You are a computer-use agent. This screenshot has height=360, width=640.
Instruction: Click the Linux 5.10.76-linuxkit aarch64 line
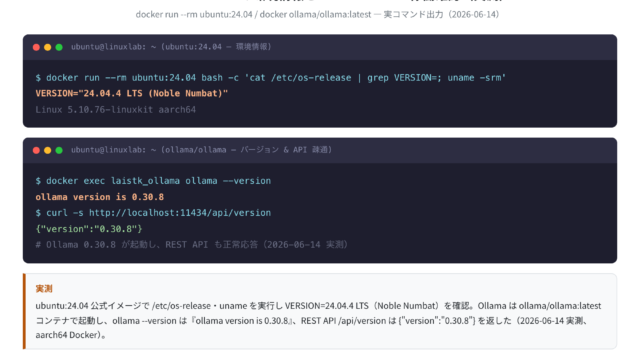[x=116, y=109]
